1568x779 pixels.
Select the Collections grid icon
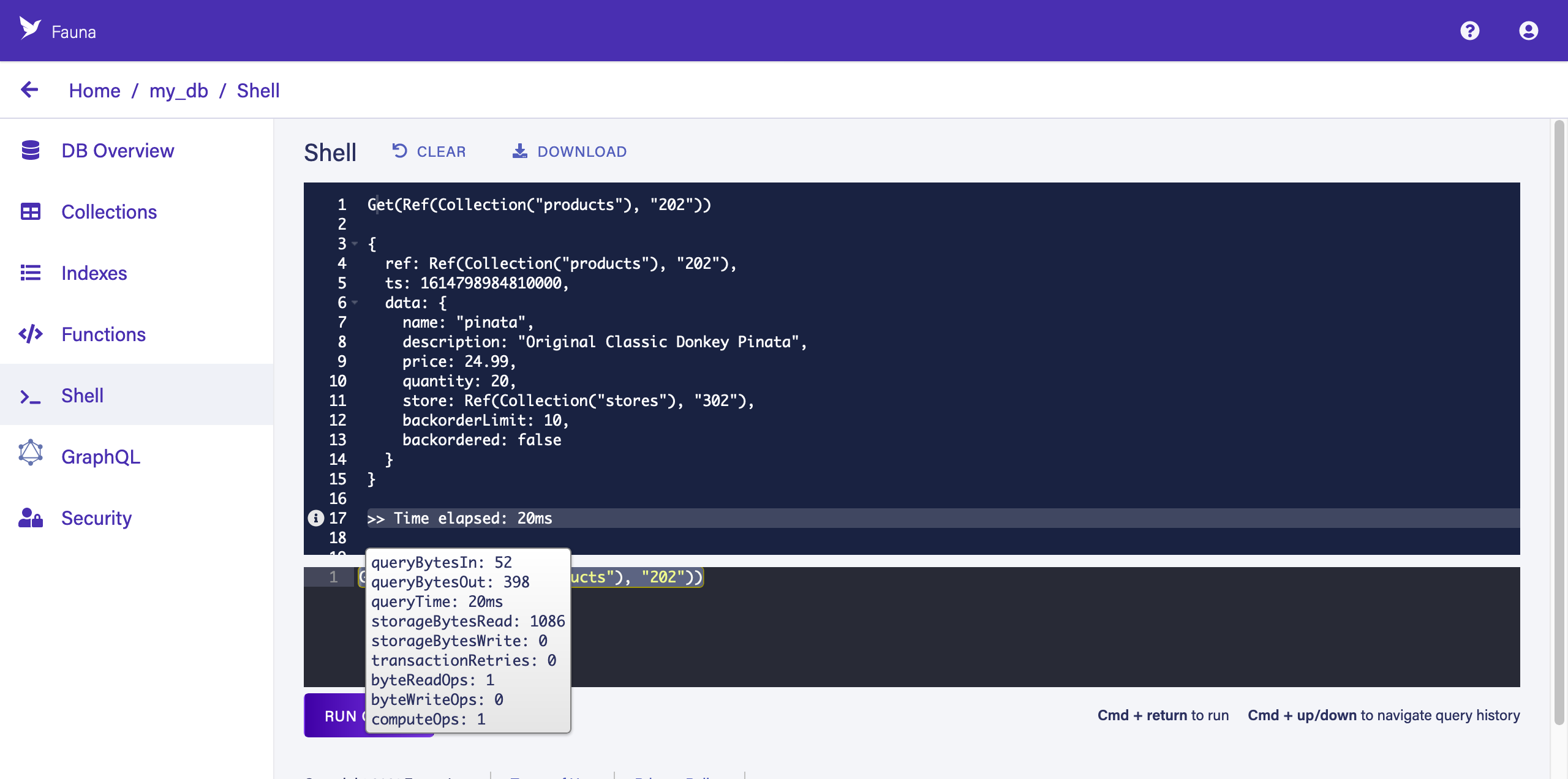pyautogui.click(x=31, y=211)
